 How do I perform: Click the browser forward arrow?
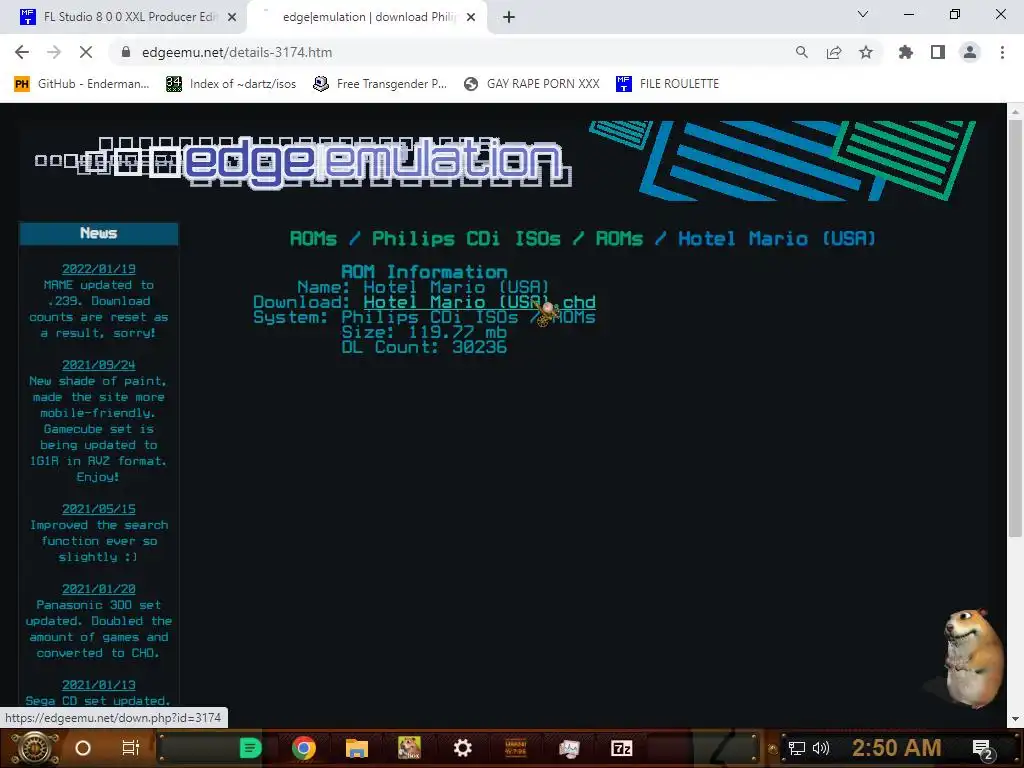[x=54, y=52]
